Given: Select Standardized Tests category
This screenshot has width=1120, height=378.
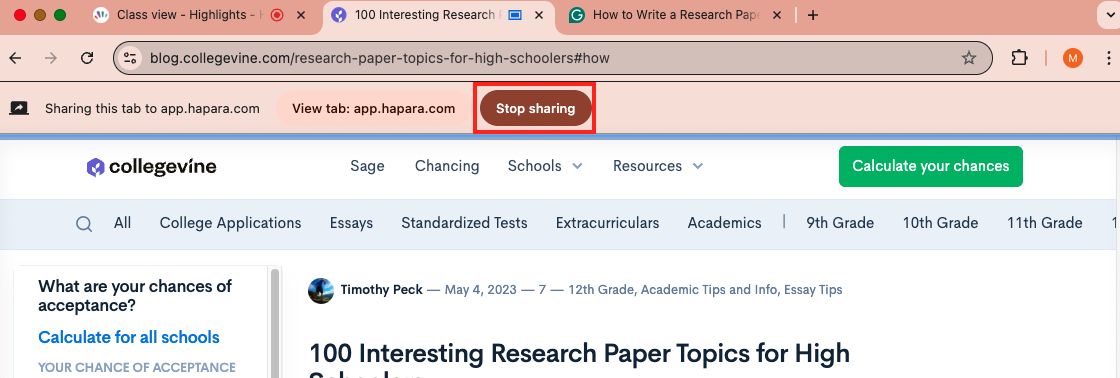Looking at the screenshot, I should coord(464,223).
